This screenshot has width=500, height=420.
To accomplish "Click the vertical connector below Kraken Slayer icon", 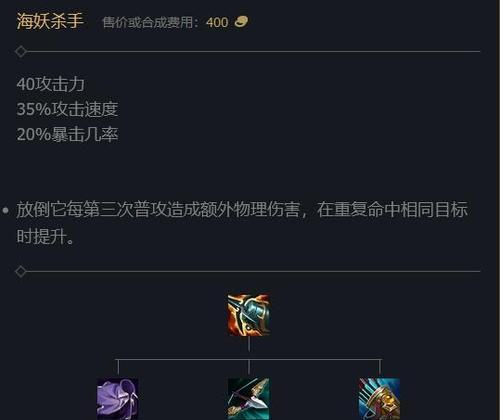I will [249, 344].
